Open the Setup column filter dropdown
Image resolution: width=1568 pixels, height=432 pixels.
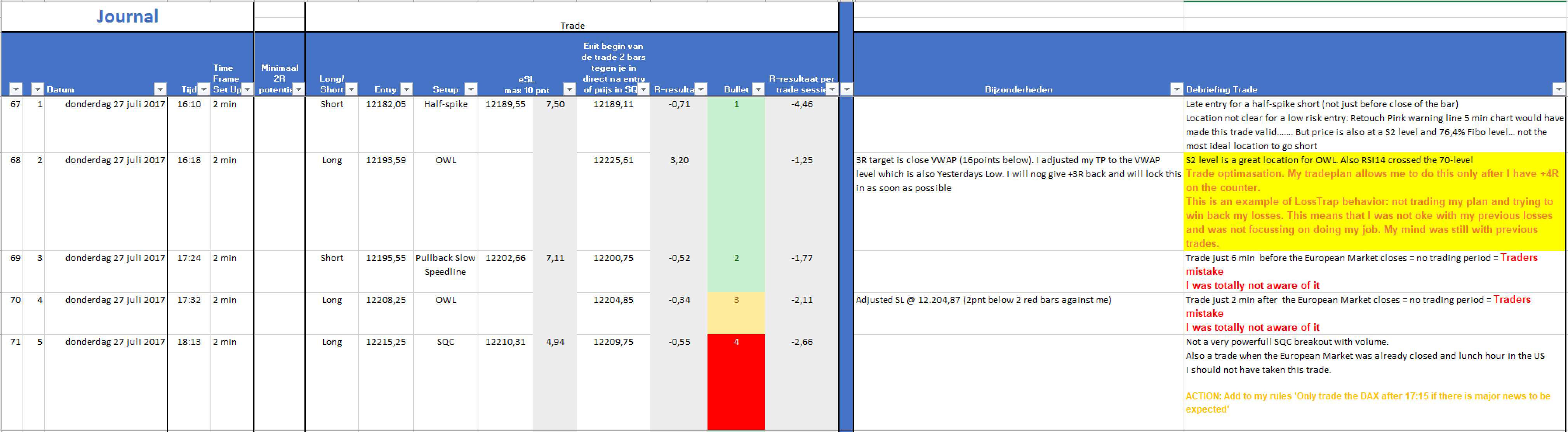point(471,89)
